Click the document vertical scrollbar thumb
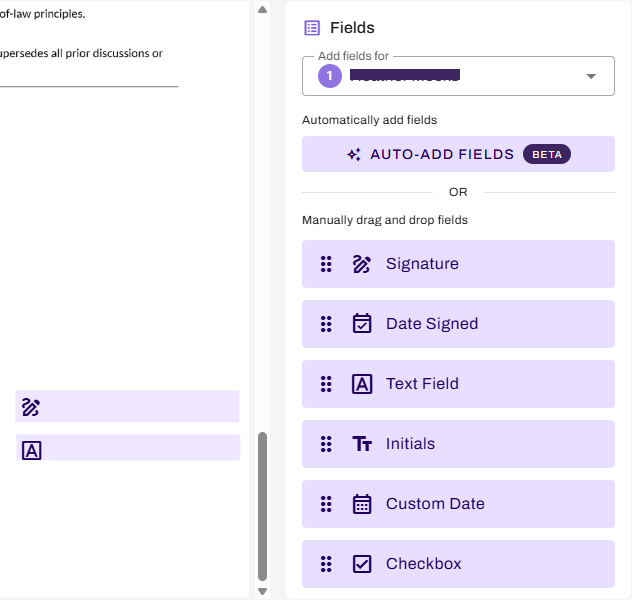Image resolution: width=632 pixels, height=600 pixels. [262, 507]
